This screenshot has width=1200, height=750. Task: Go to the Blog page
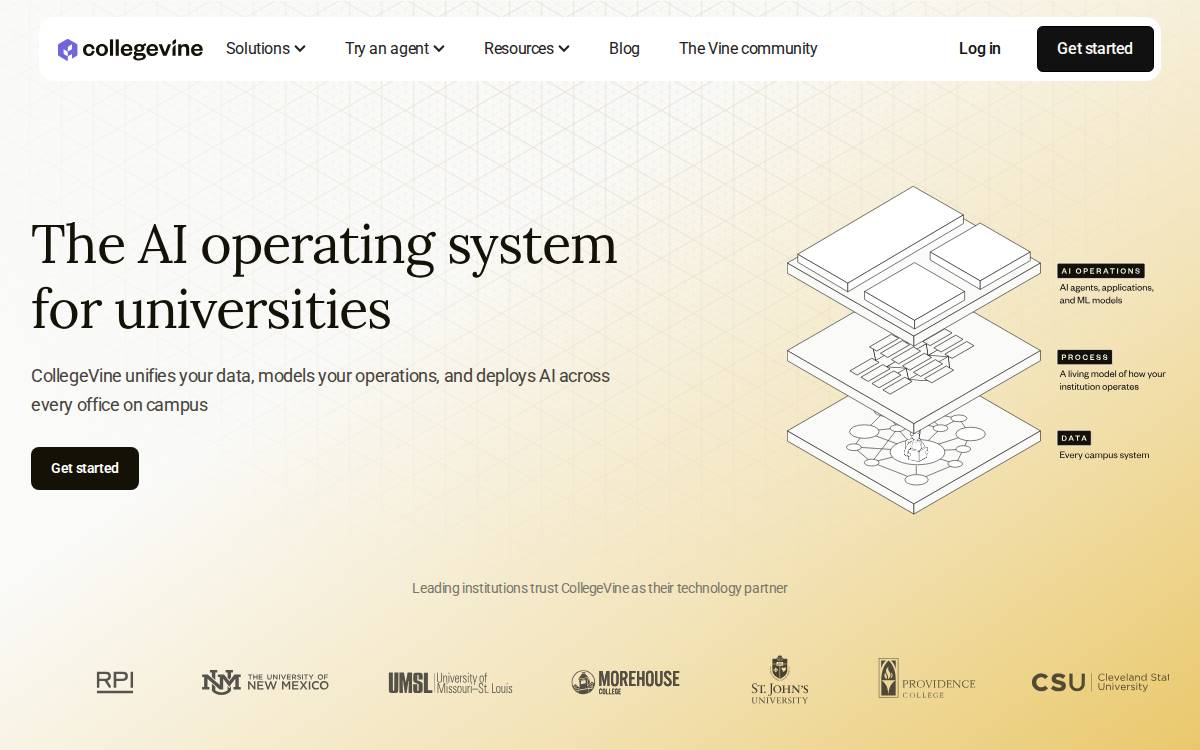tap(624, 48)
